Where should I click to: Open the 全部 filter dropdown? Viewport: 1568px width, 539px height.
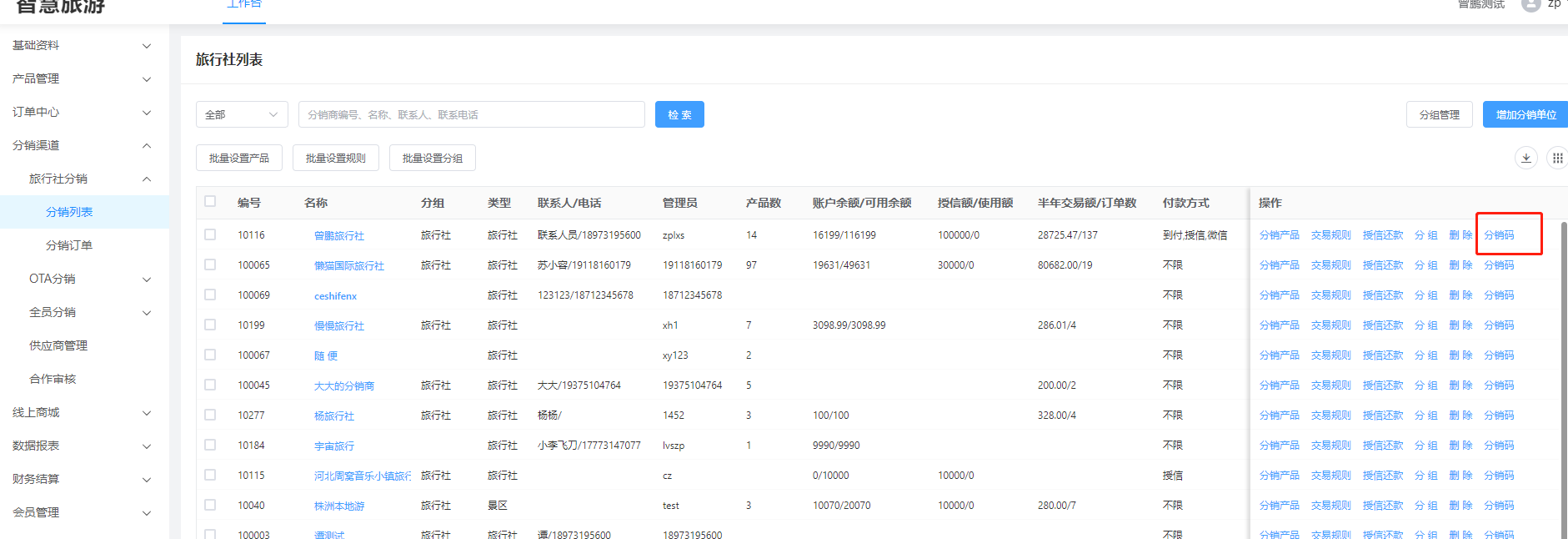(242, 114)
